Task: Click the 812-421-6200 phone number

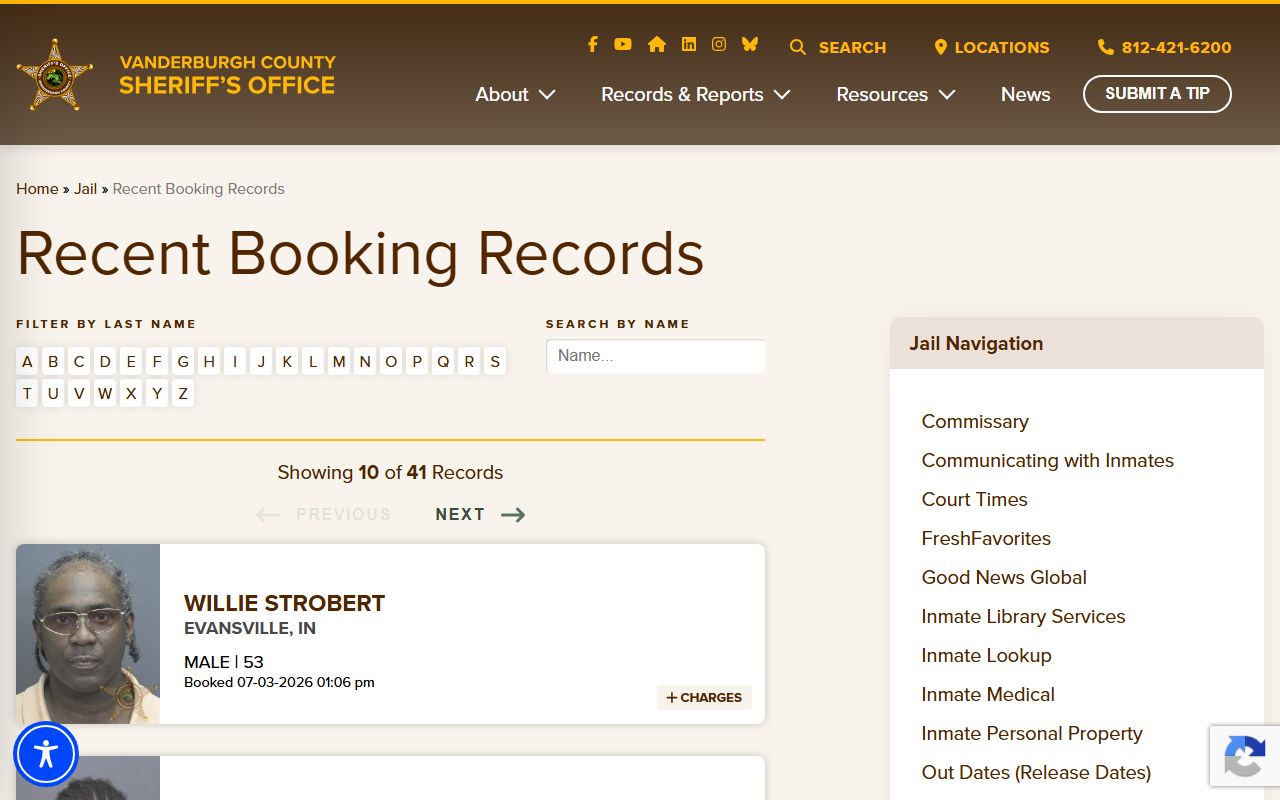Action: 1176,47
